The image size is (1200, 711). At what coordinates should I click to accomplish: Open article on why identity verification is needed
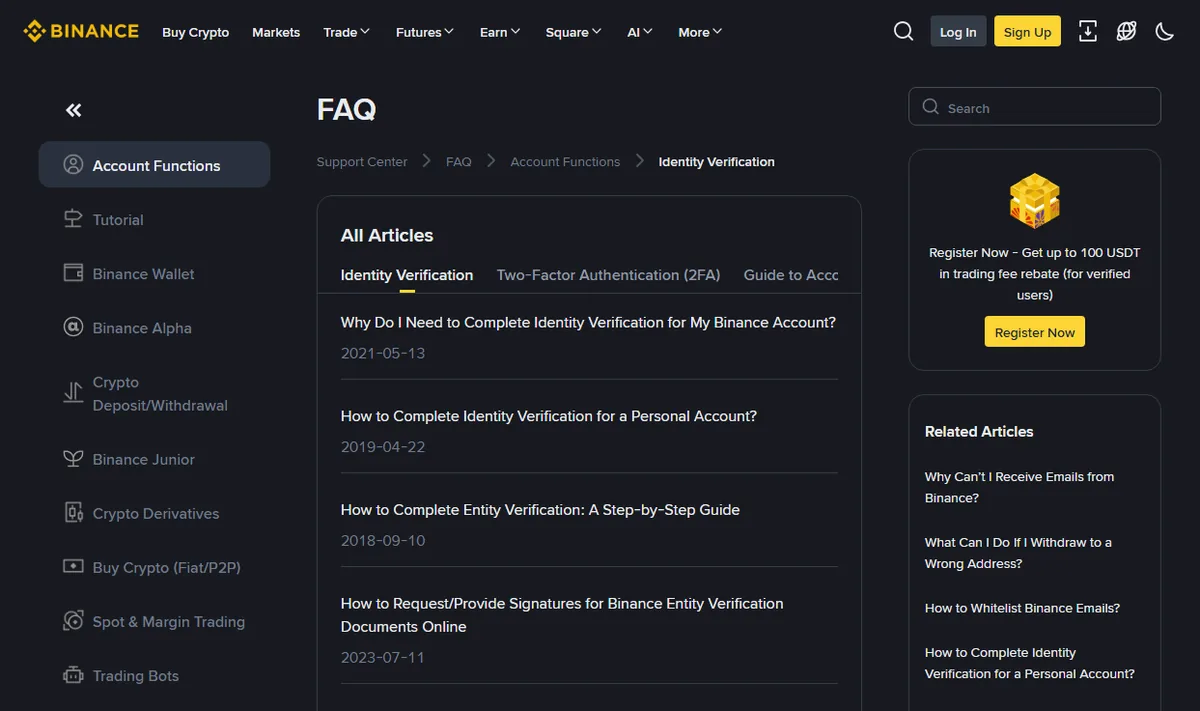click(x=588, y=323)
